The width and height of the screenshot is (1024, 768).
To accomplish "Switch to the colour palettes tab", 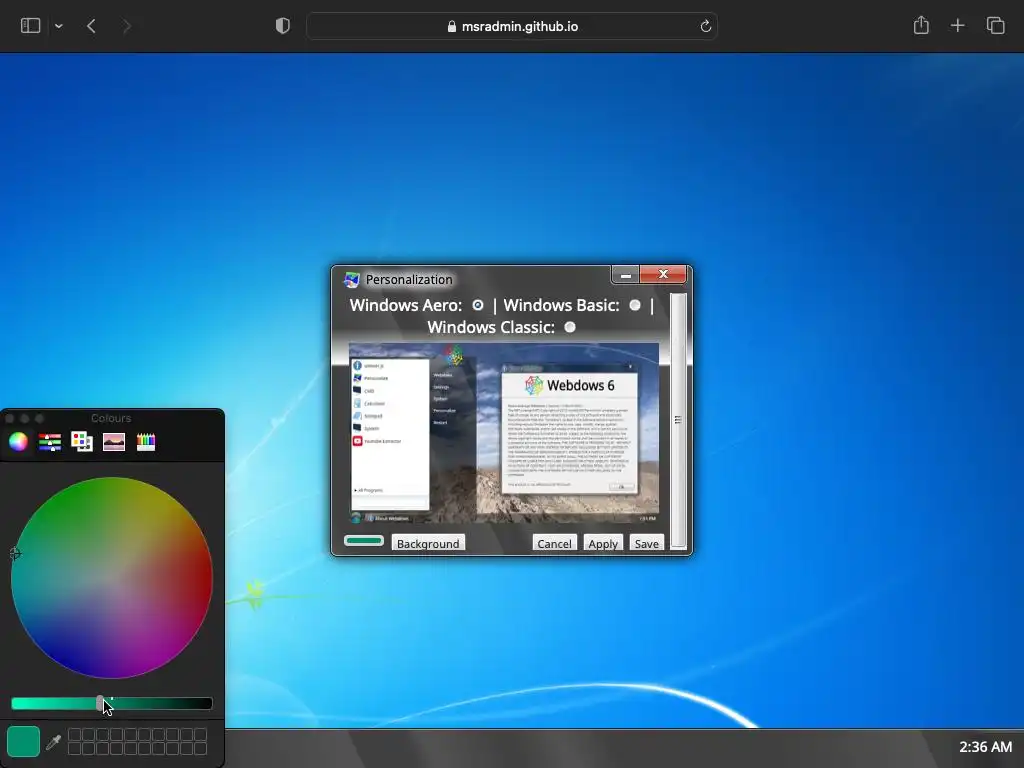I will click(x=82, y=441).
